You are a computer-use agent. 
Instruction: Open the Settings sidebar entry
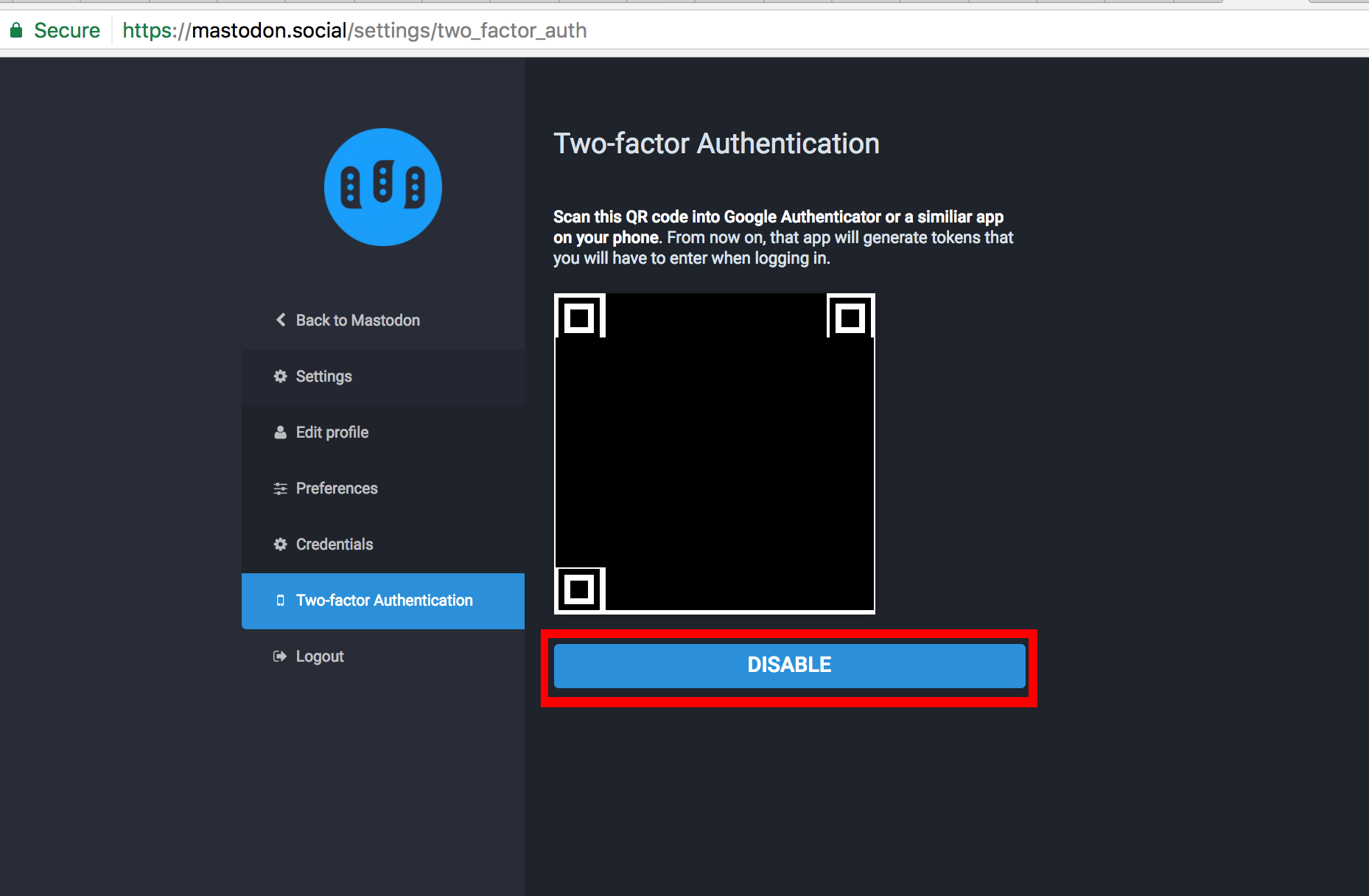coord(323,377)
